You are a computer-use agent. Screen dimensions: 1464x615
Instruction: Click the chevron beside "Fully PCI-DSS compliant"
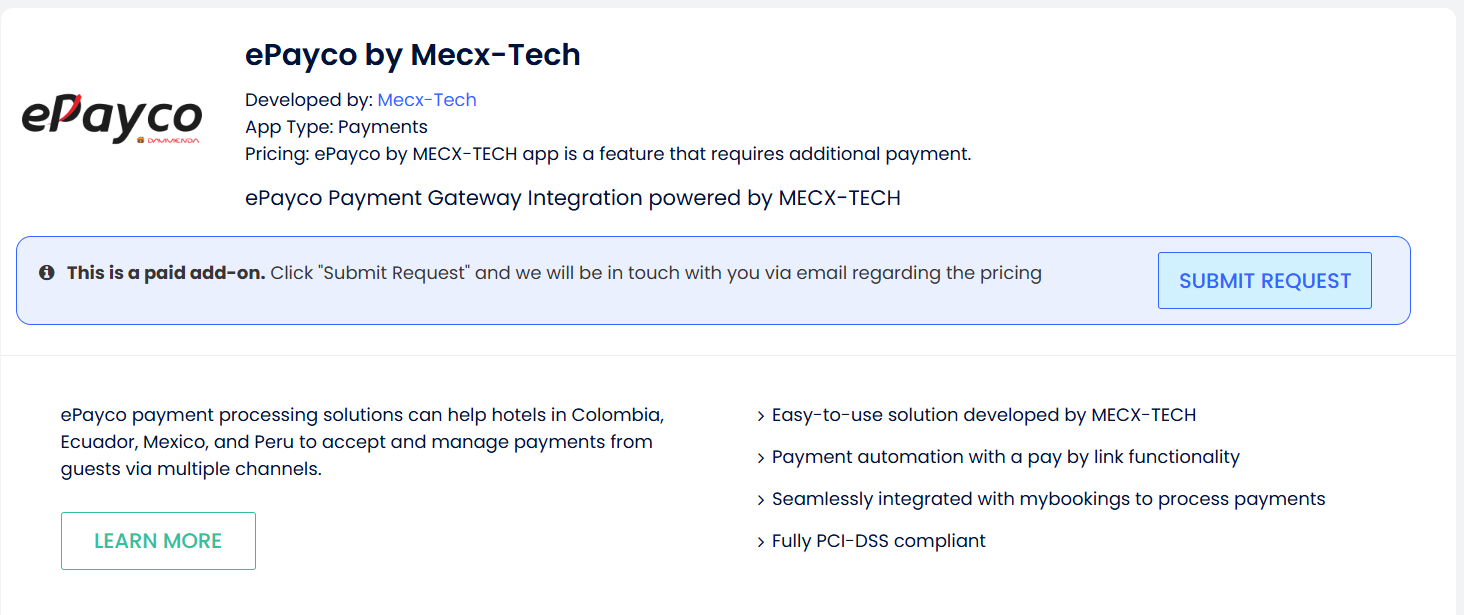tap(761, 542)
